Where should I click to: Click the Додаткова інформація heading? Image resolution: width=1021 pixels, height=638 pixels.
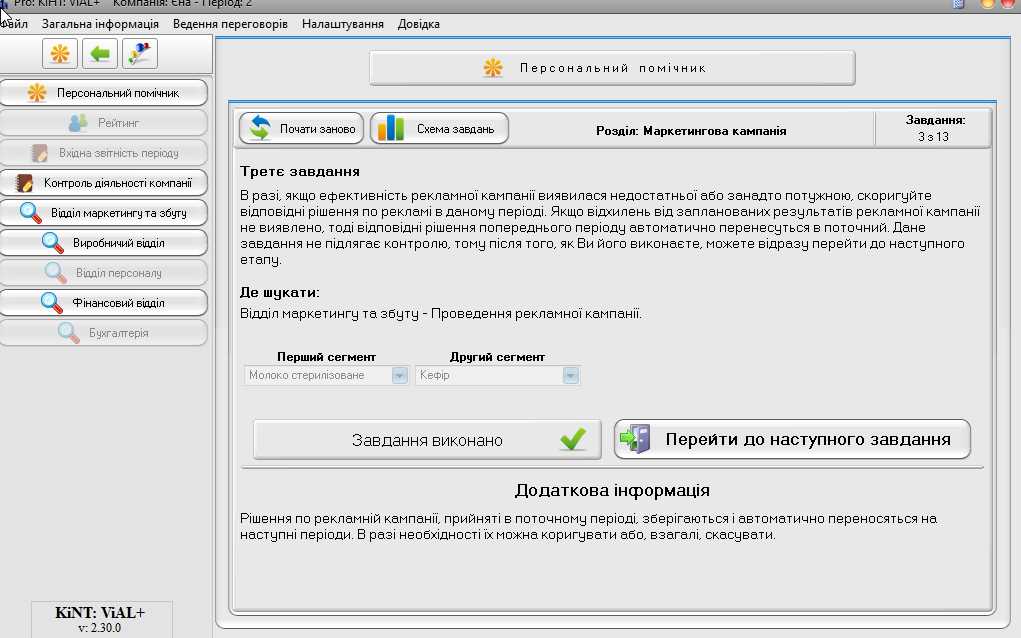click(x=612, y=490)
